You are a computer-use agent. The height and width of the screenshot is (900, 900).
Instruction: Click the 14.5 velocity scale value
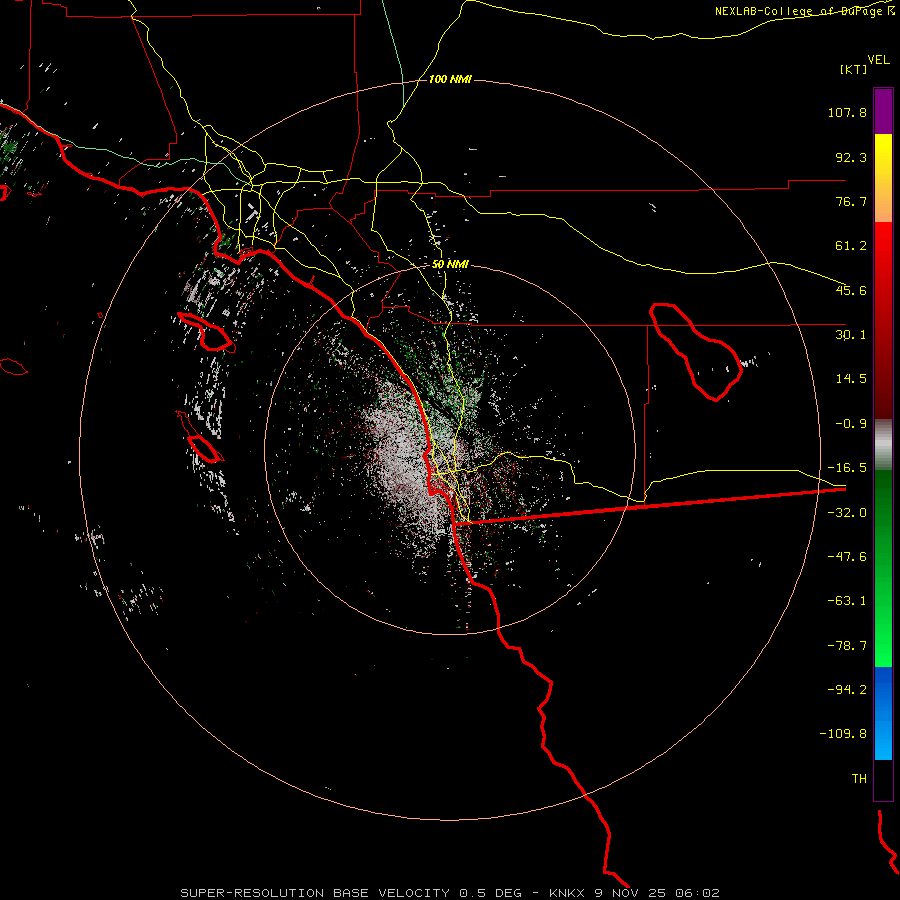[851, 379]
